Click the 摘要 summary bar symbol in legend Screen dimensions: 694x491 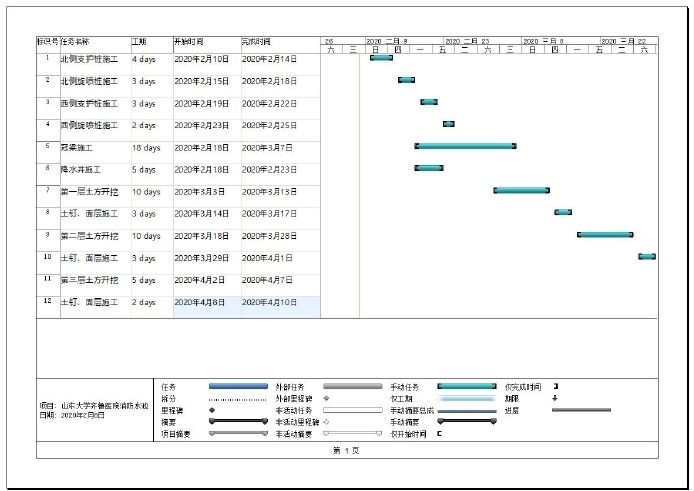pos(238,422)
